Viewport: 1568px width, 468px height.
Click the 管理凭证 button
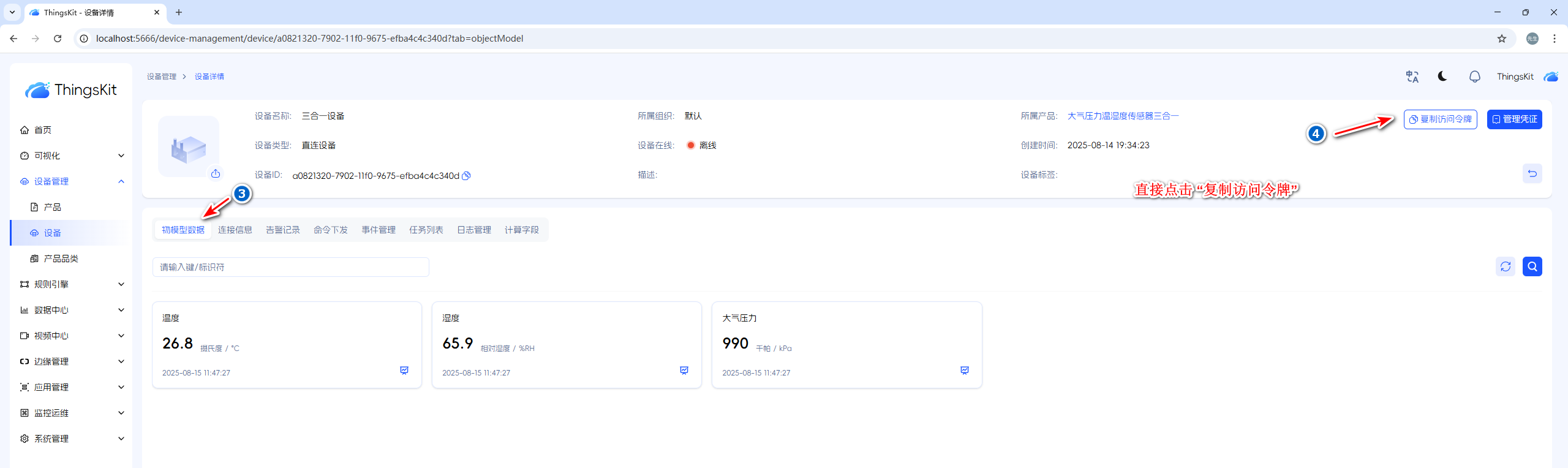click(1514, 119)
